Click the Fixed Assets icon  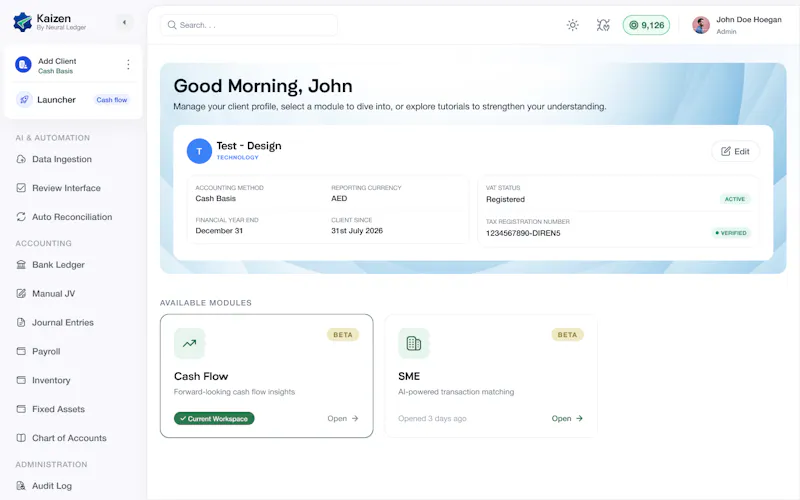[21, 409]
